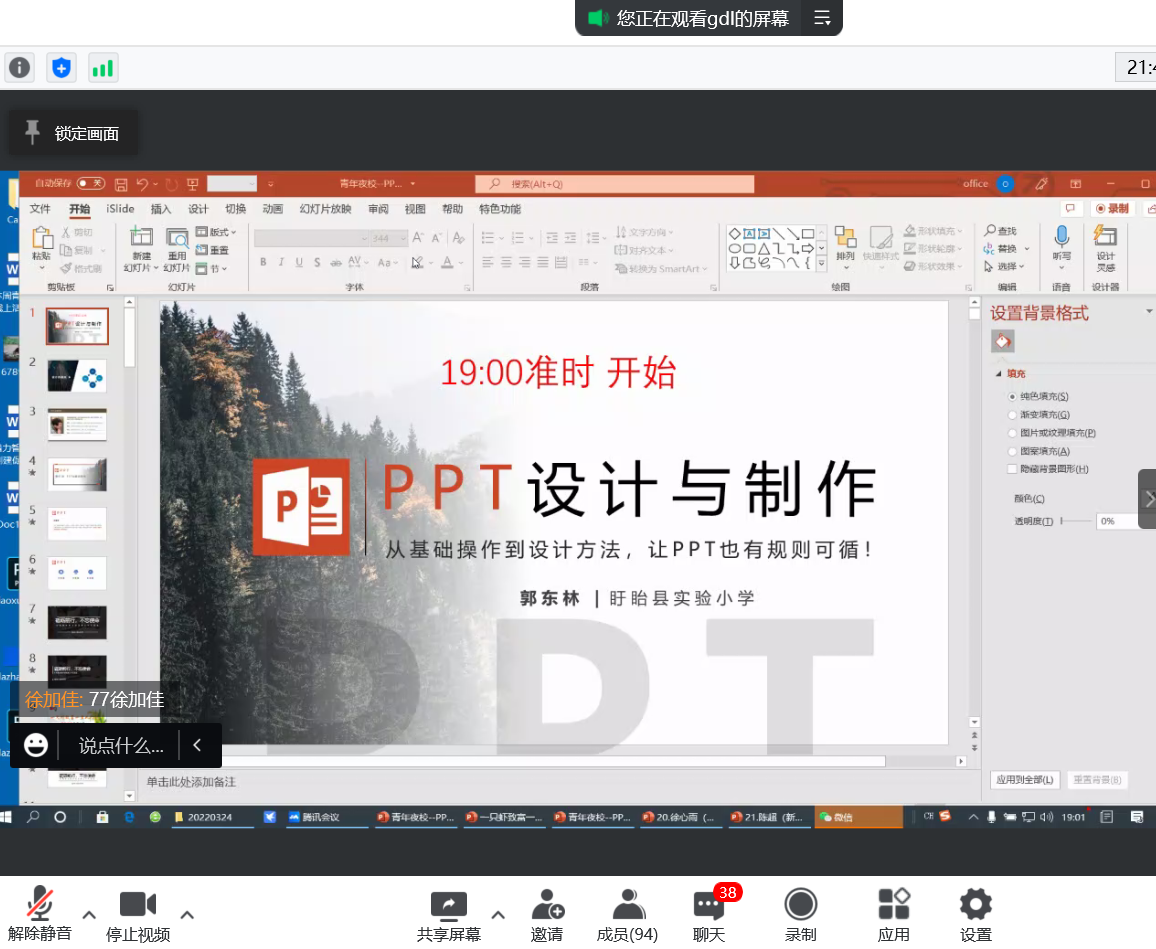Open the 幻灯片放映 tab
The height and width of the screenshot is (949, 1156).
tap(325, 209)
